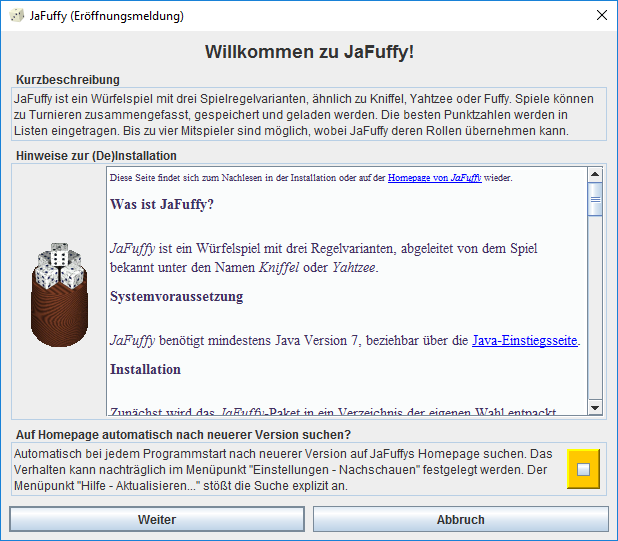The image size is (618, 541).
Task: Click the Kurzbeschreibung section label
Action: (x=68, y=80)
